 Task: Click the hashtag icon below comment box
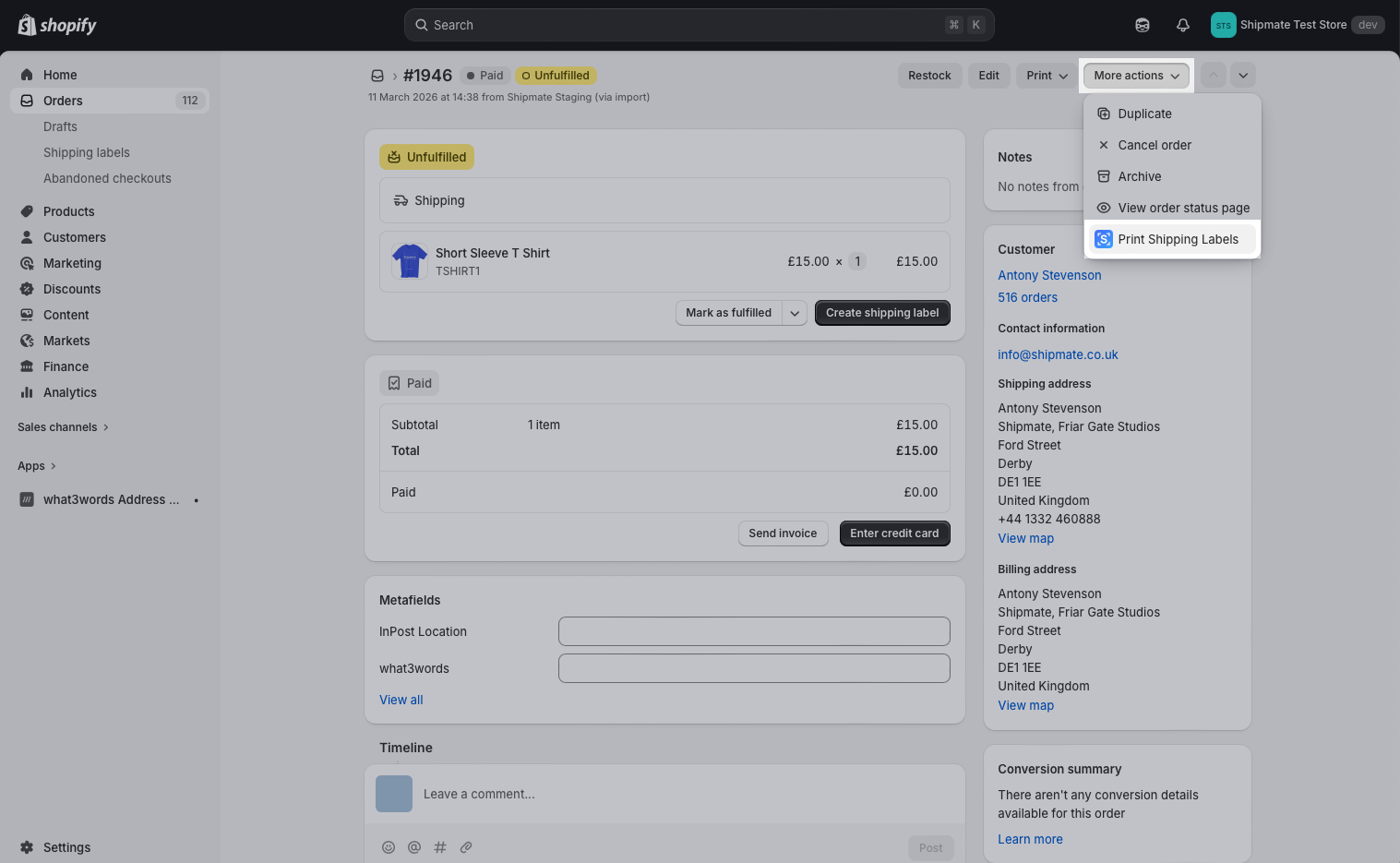tap(440, 847)
